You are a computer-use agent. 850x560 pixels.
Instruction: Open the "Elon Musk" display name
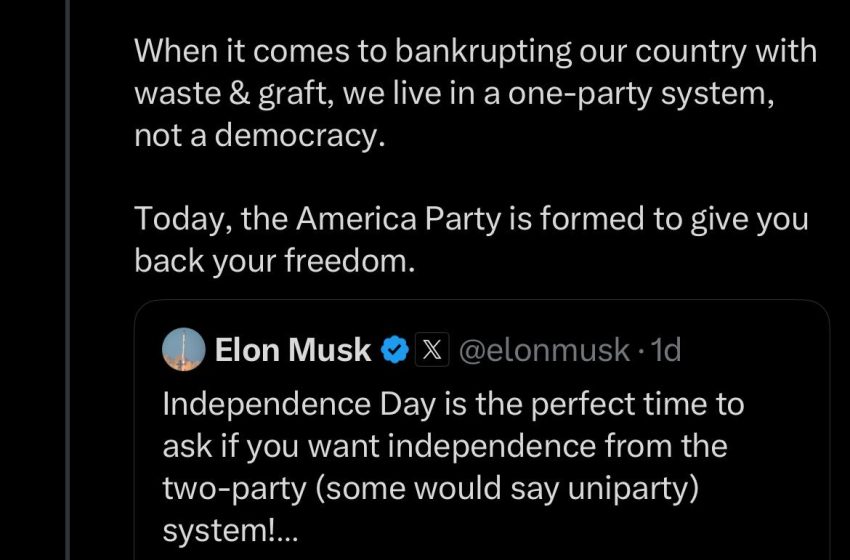(292, 350)
